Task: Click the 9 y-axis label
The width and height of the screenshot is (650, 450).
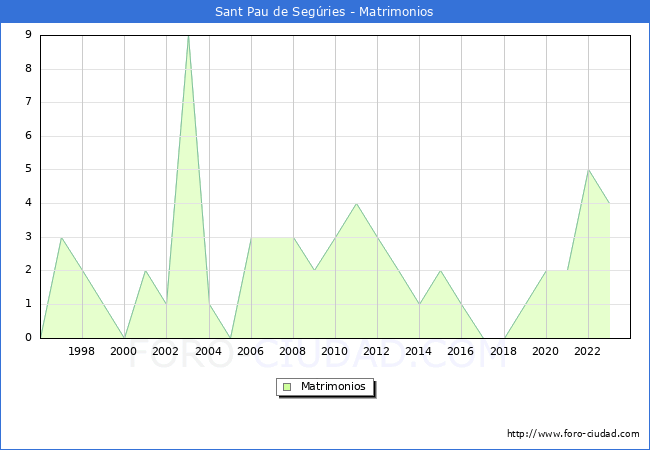Action: [29, 35]
